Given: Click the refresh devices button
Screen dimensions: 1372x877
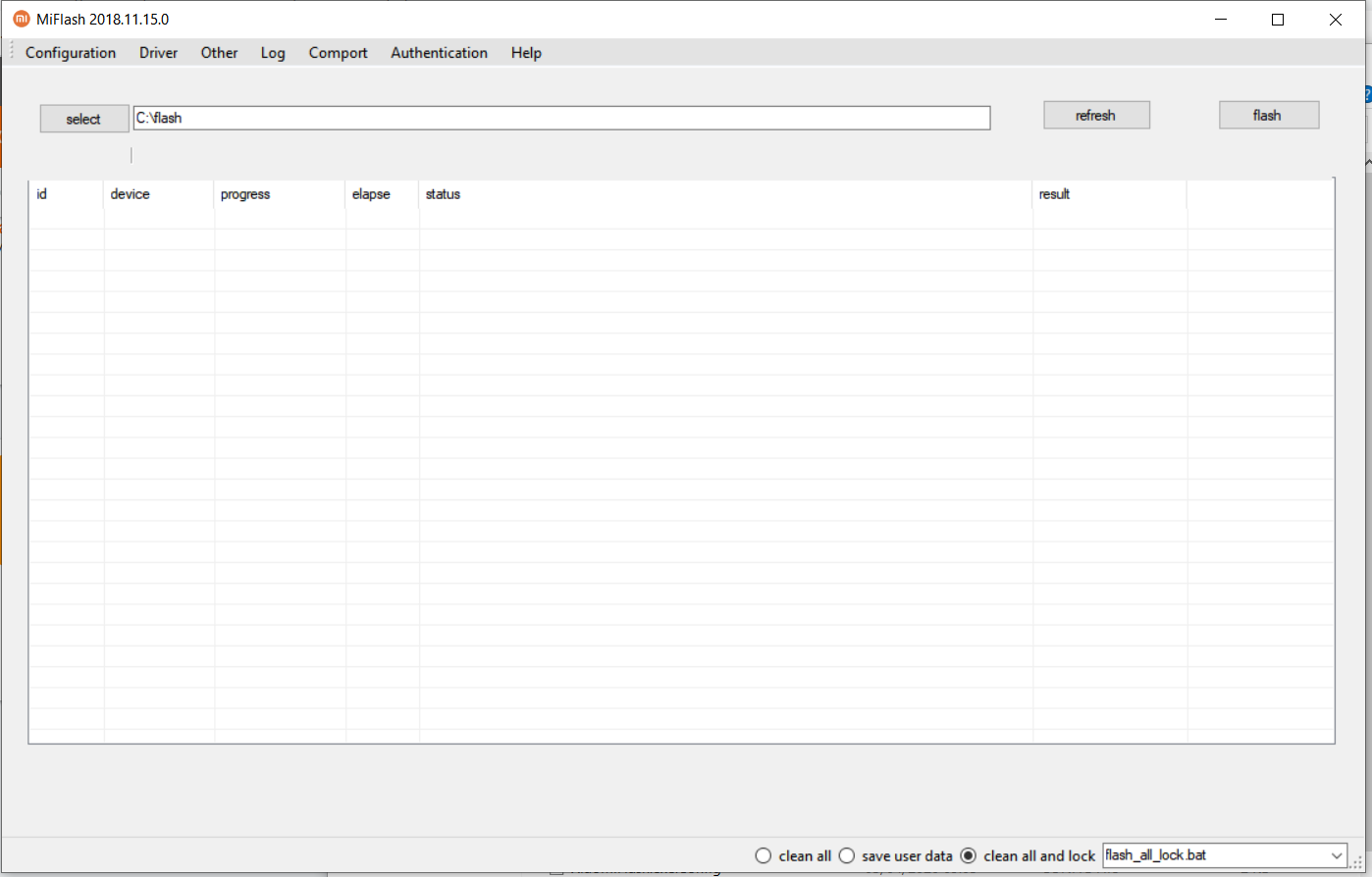Looking at the screenshot, I should pyautogui.click(x=1096, y=115).
